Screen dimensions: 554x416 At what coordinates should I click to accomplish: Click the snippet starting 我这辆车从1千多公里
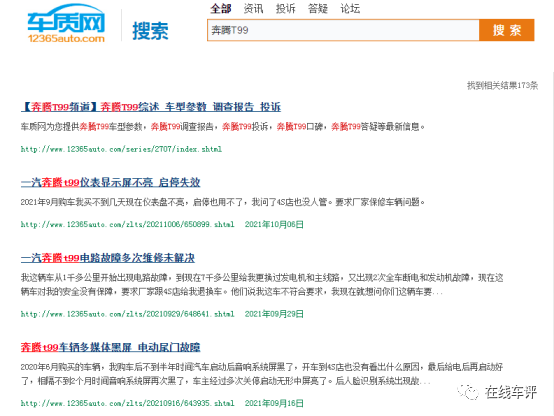pyautogui.click(x=262, y=285)
